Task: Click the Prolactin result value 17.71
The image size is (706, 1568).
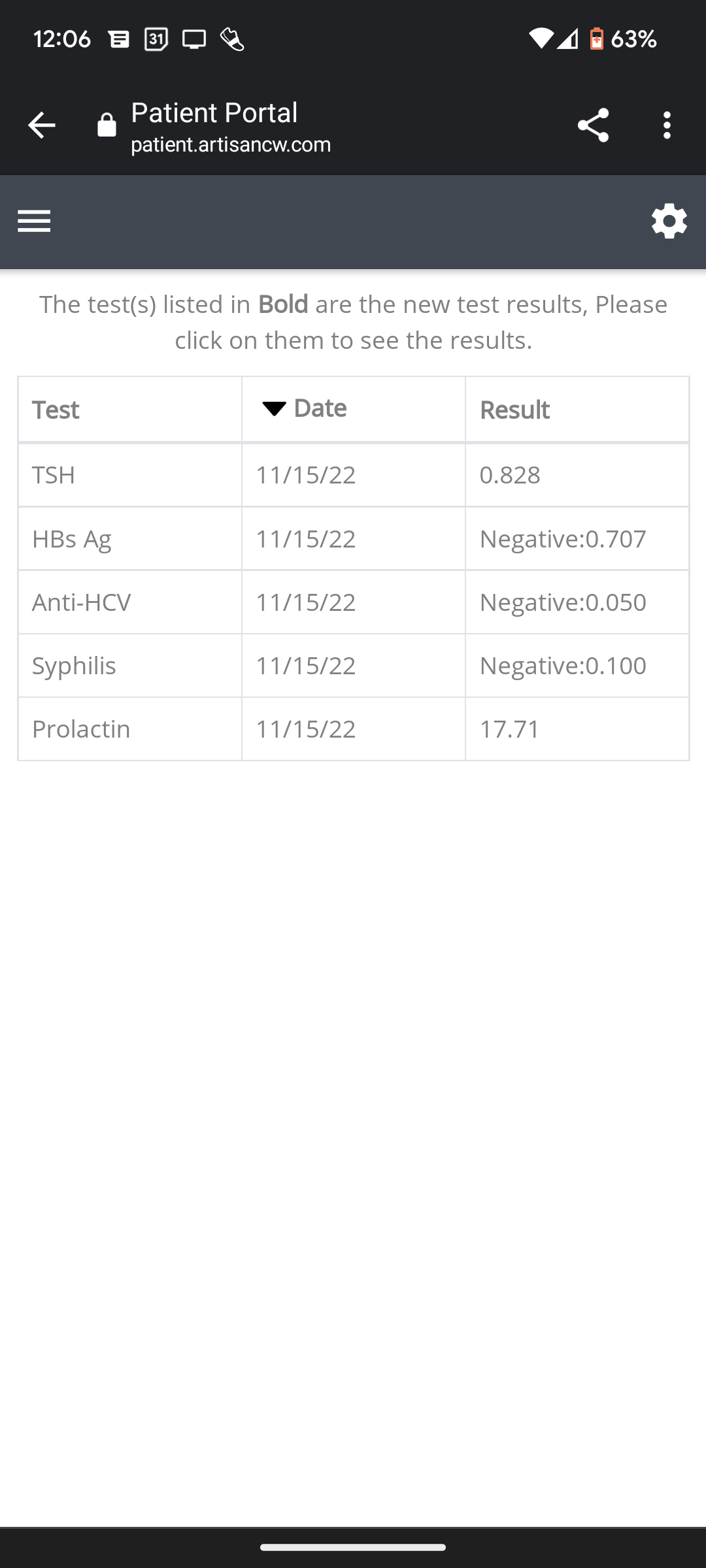Action: [x=510, y=729]
